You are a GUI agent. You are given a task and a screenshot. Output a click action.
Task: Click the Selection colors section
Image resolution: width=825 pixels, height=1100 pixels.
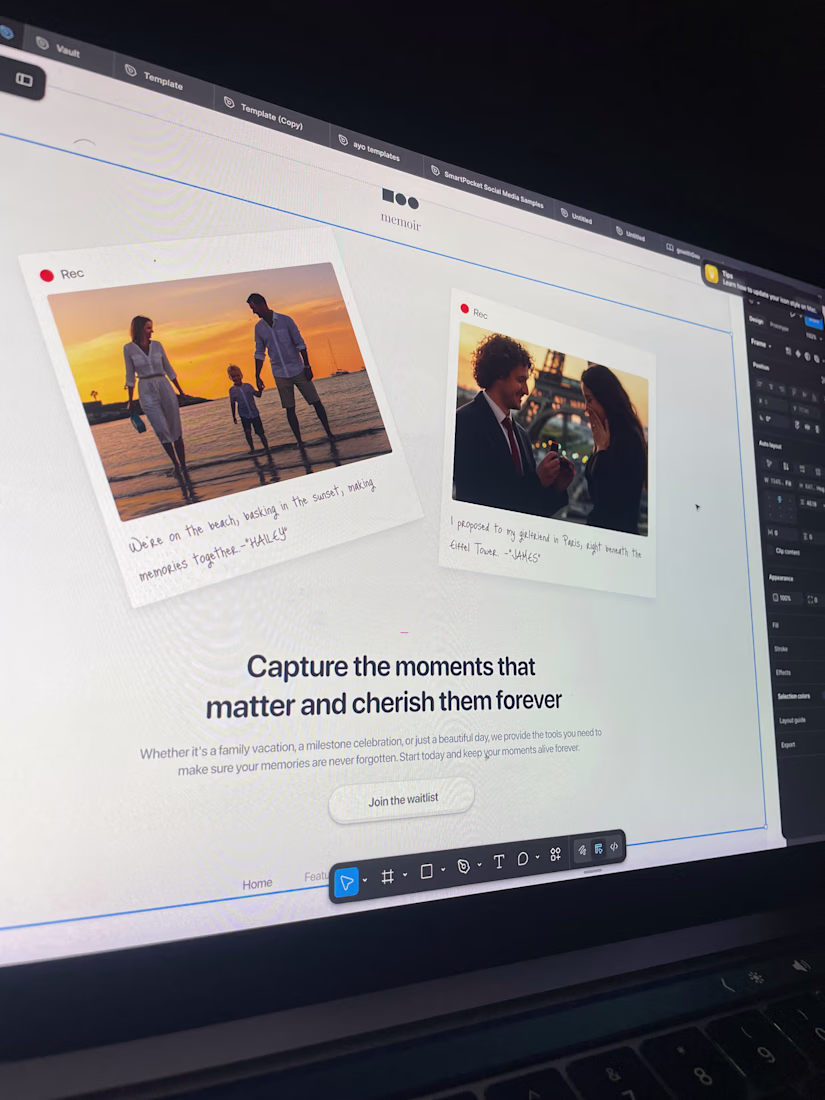pyautogui.click(x=793, y=696)
